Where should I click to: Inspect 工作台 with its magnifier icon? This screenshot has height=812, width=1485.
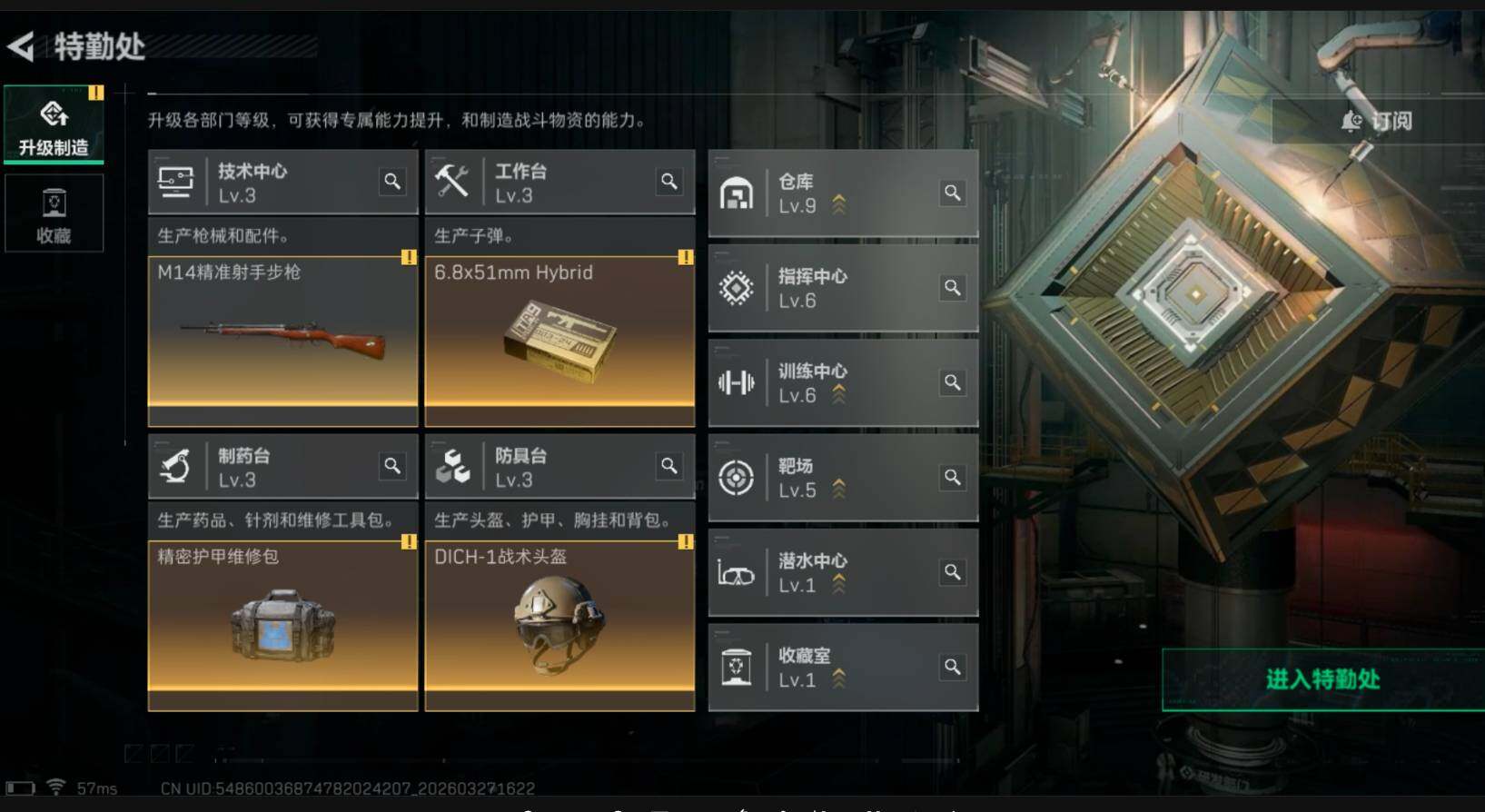[x=669, y=182]
